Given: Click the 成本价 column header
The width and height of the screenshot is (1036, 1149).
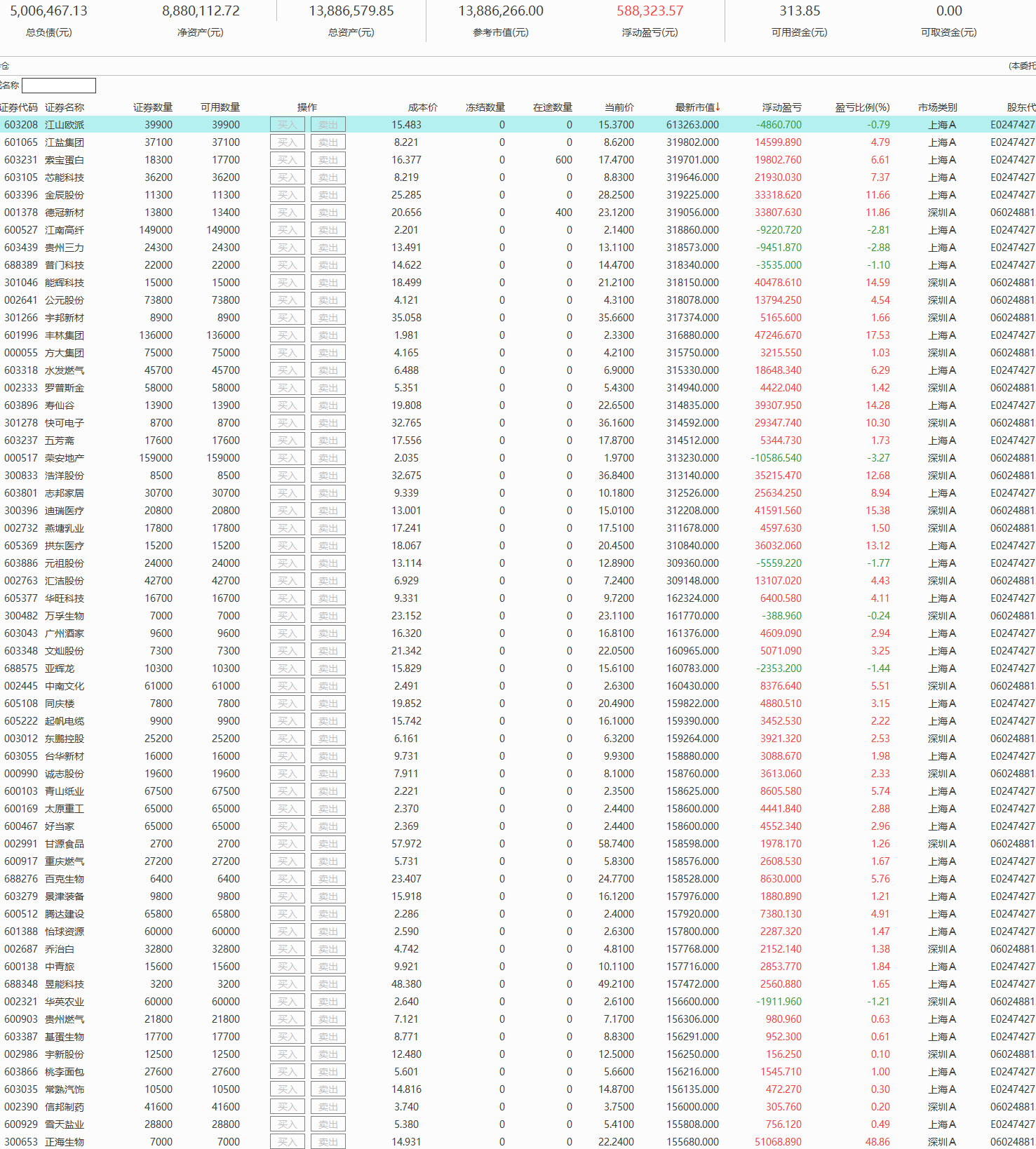Looking at the screenshot, I should tap(422, 107).
